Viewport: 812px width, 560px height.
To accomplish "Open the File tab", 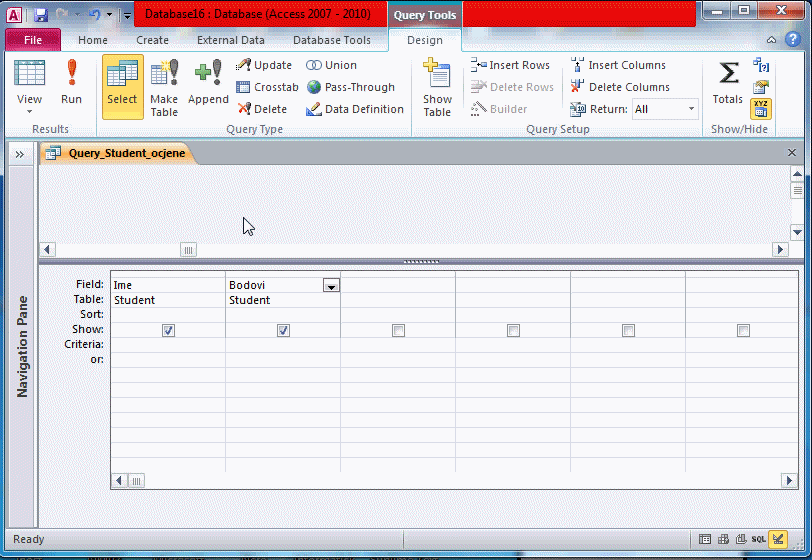I will tap(33, 40).
